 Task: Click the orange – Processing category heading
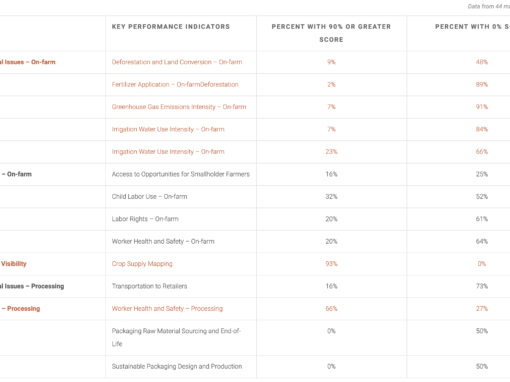click(x=20, y=309)
